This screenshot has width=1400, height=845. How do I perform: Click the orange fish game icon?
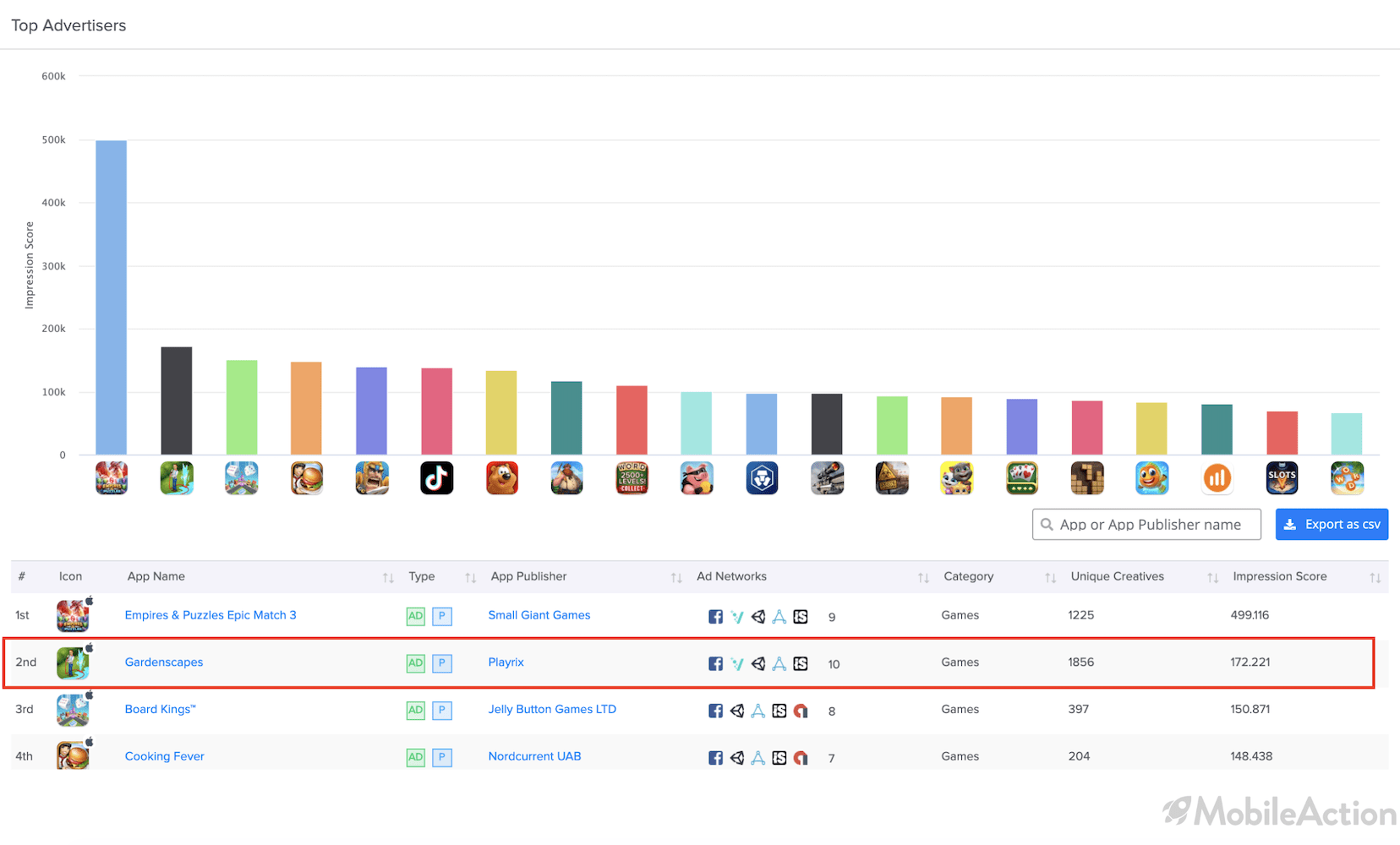(1152, 478)
